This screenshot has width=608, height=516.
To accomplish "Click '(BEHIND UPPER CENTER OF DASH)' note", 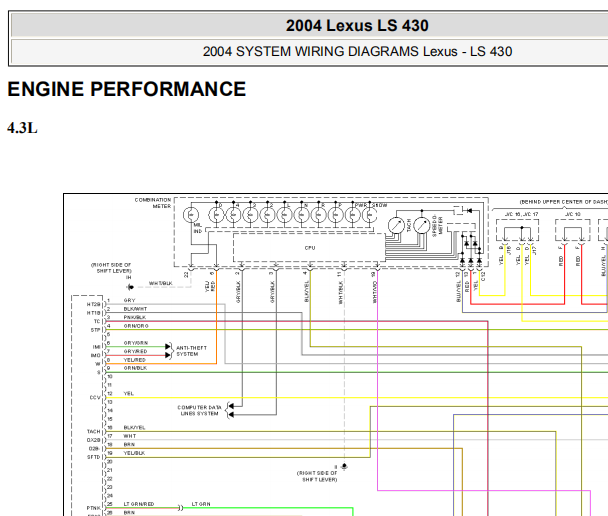I will point(563,202).
